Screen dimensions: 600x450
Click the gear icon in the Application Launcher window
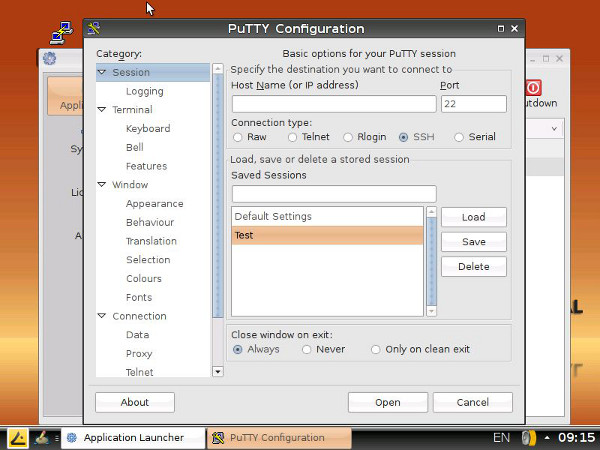pos(49,59)
